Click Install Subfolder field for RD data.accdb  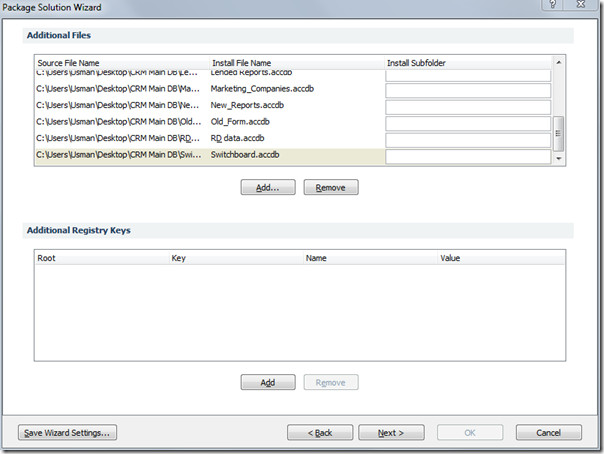click(468, 140)
